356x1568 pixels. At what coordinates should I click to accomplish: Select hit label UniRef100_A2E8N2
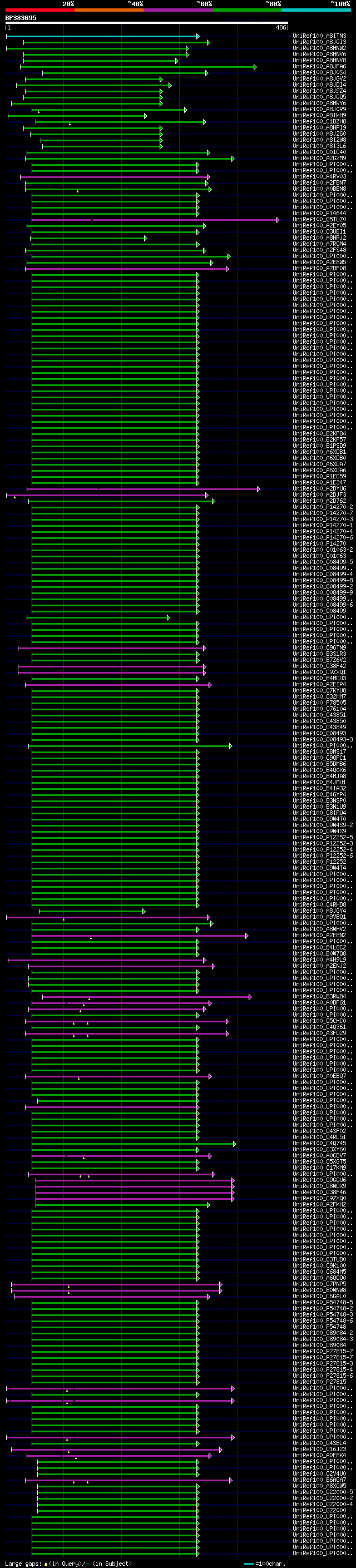[319, 936]
